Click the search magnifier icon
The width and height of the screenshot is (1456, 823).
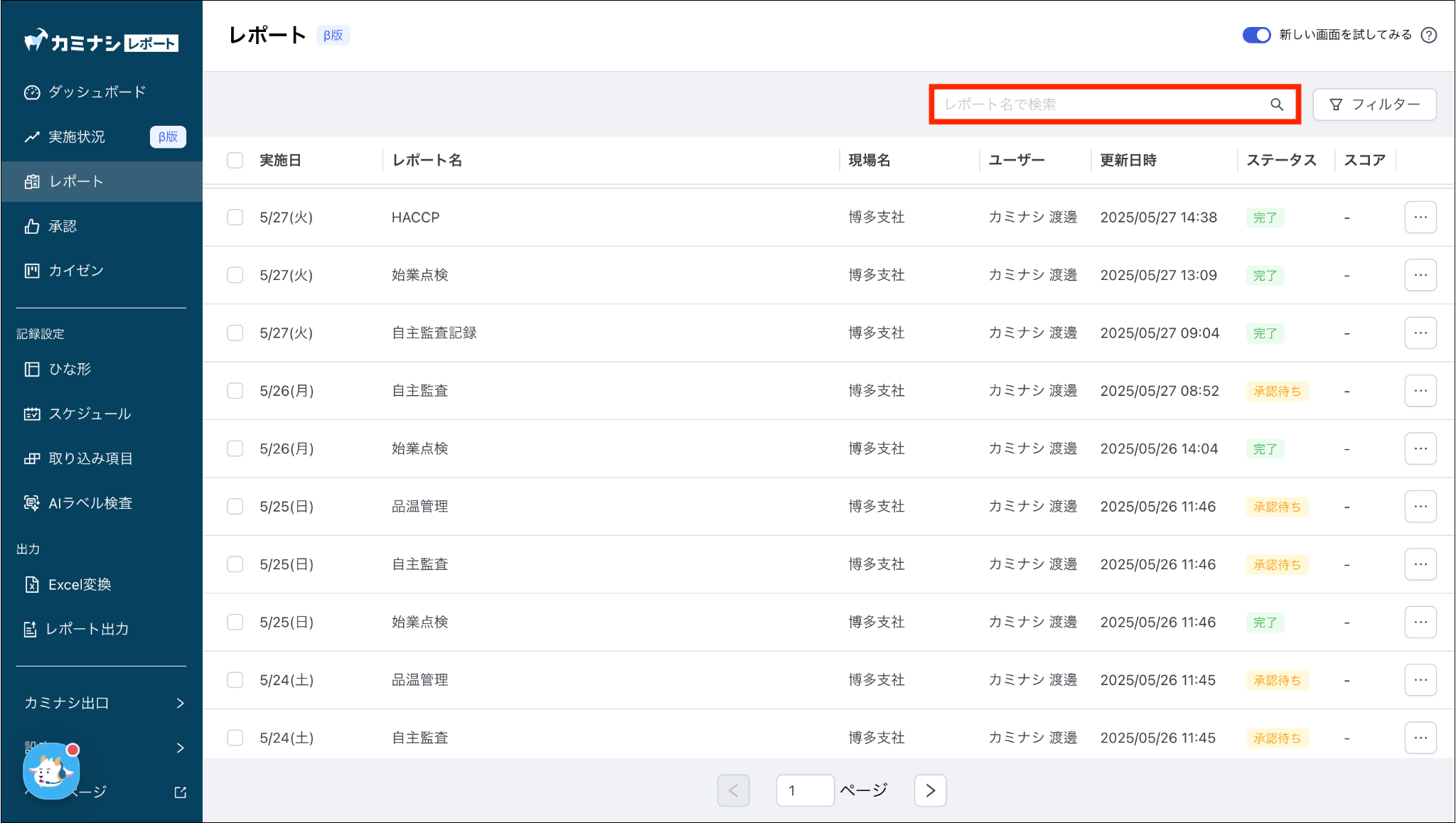pos(1277,104)
